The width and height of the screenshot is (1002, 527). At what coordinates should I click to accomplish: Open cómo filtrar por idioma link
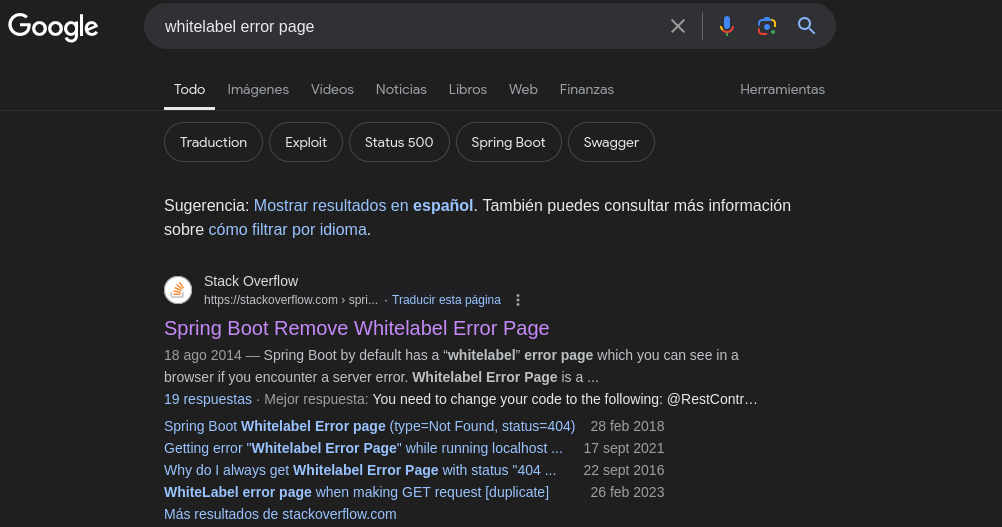click(x=288, y=229)
